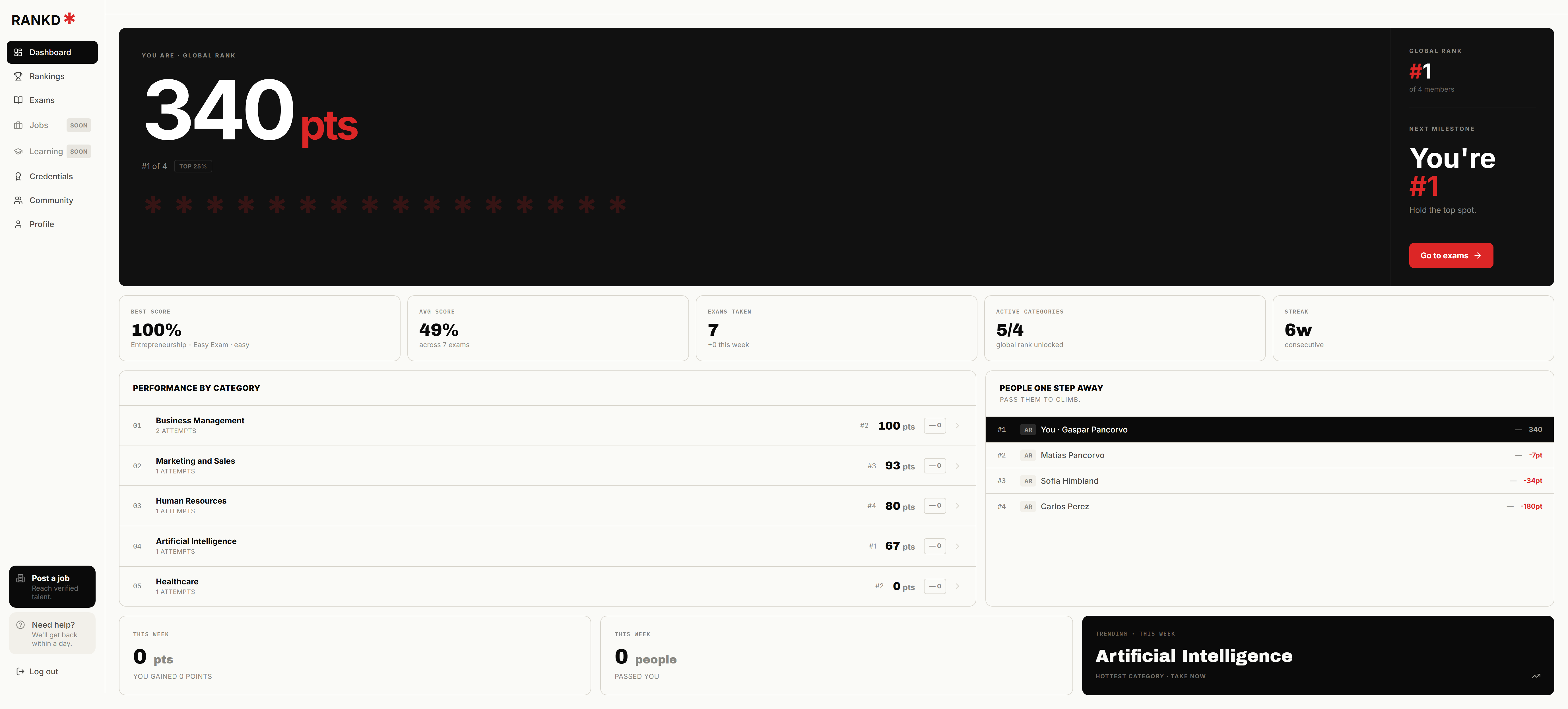Expand the Healthcare row chevron
Image resolution: width=1568 pixels, height=709 pixels.
click(958, 586)
